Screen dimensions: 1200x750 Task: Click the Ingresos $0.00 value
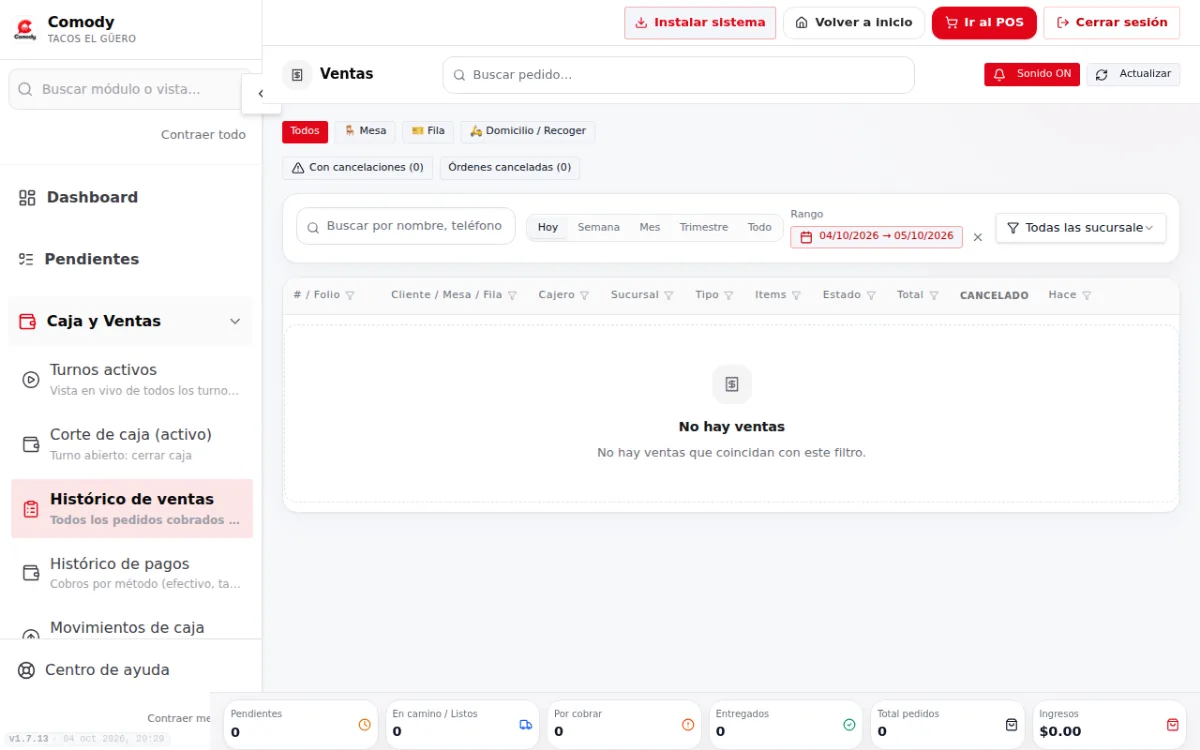tap(1060, 732)
